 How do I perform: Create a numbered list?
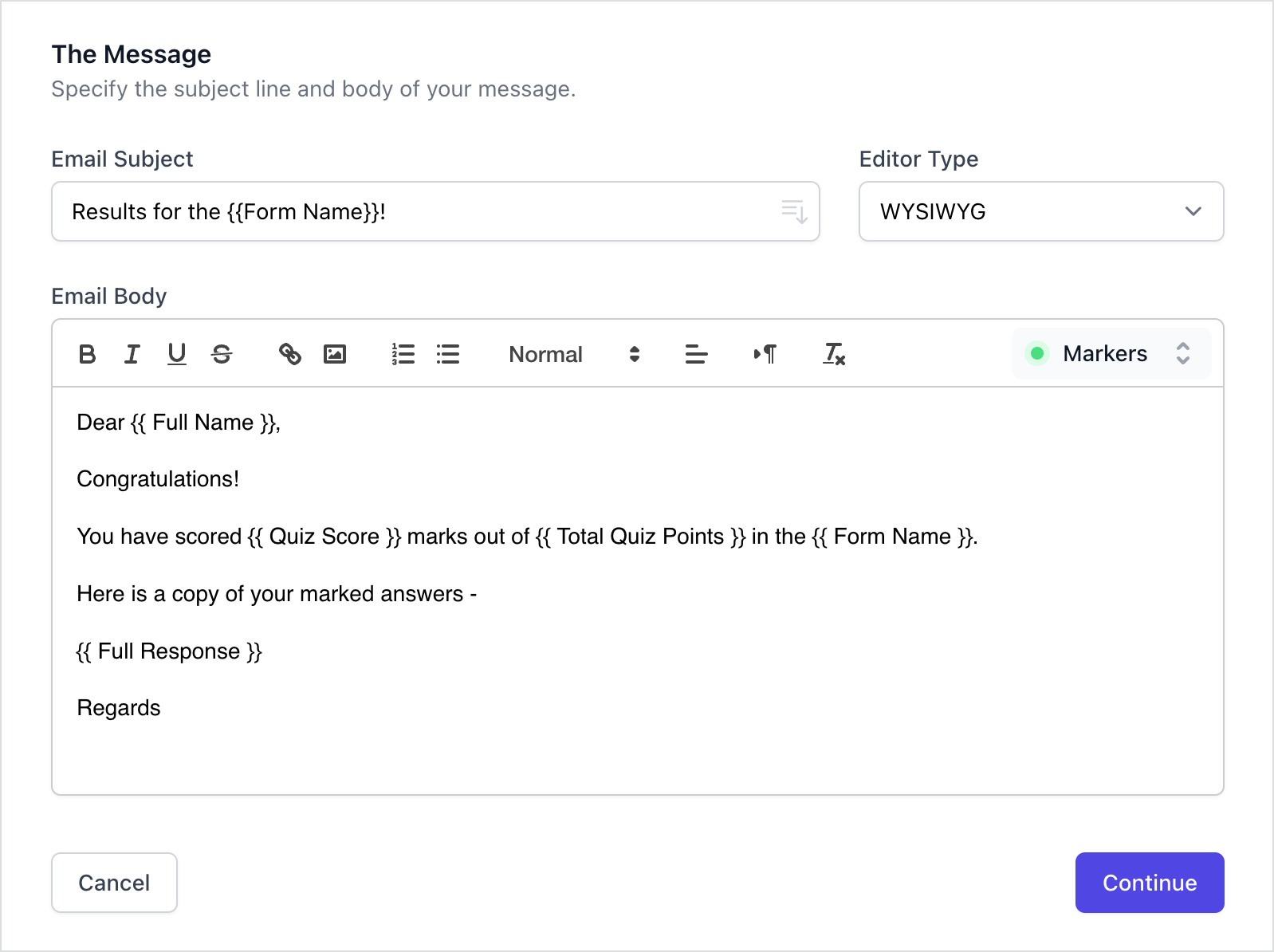click(x=403, y=354)
